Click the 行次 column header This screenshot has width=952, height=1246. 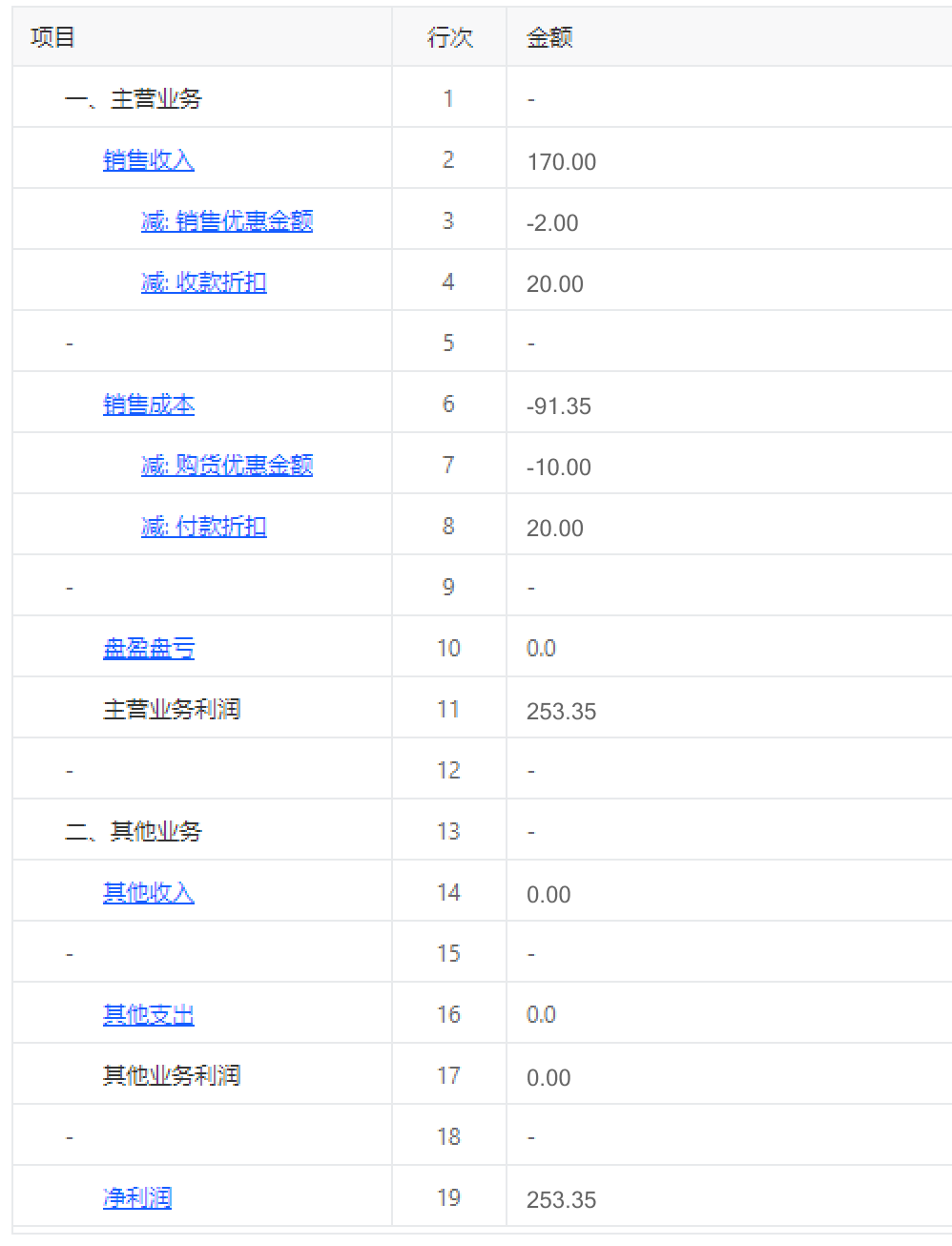447,38
